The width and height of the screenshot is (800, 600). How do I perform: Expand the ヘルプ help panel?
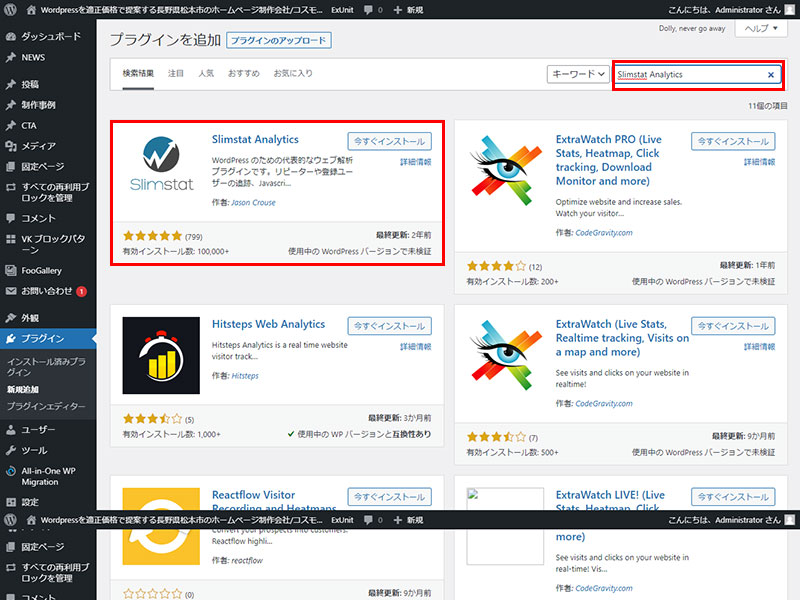click(760, 29)
